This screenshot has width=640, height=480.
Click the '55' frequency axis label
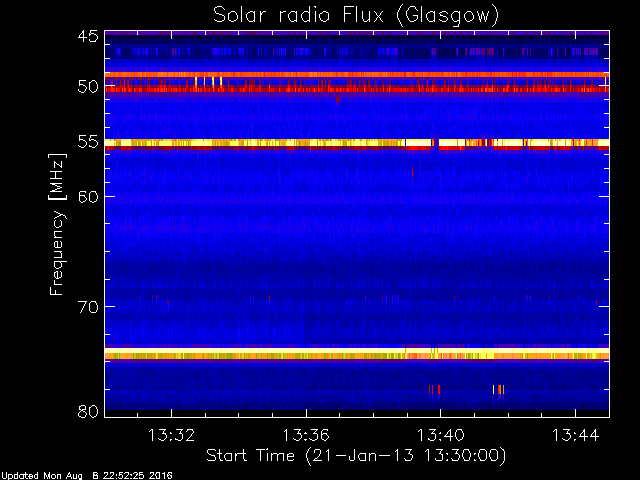pos(88,142)
